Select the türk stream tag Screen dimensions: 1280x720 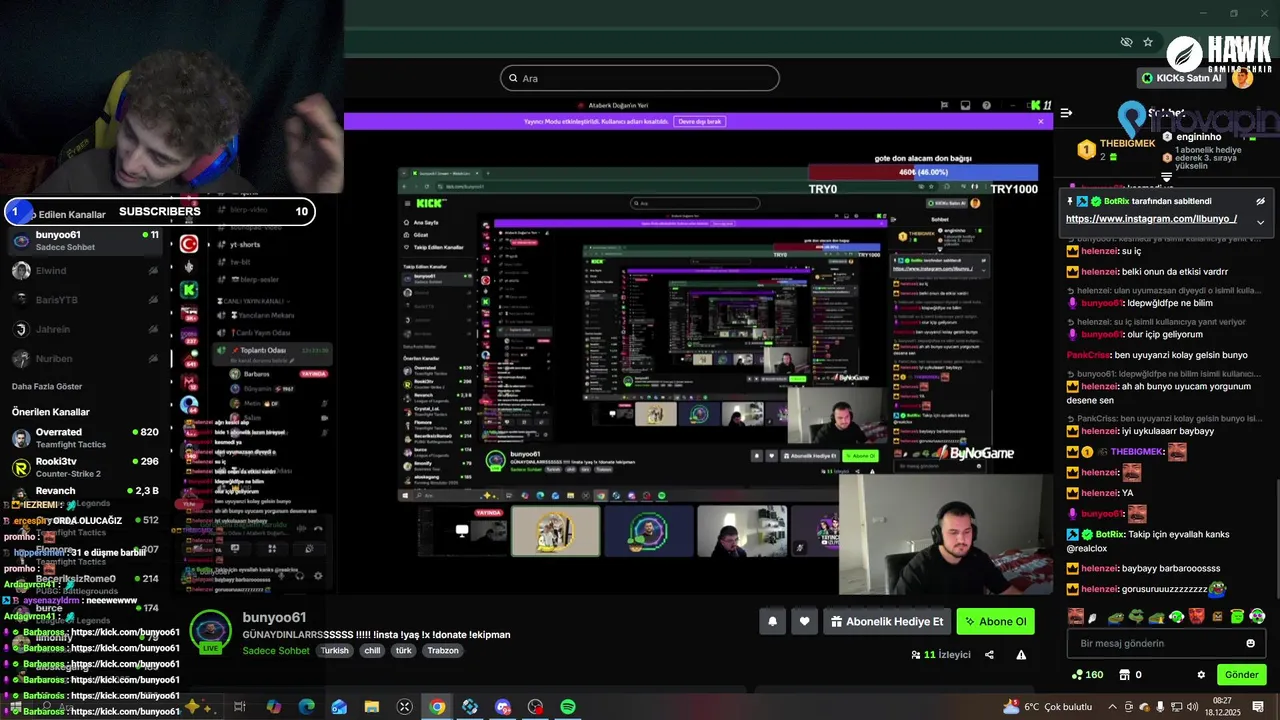[x=404, y=650]
